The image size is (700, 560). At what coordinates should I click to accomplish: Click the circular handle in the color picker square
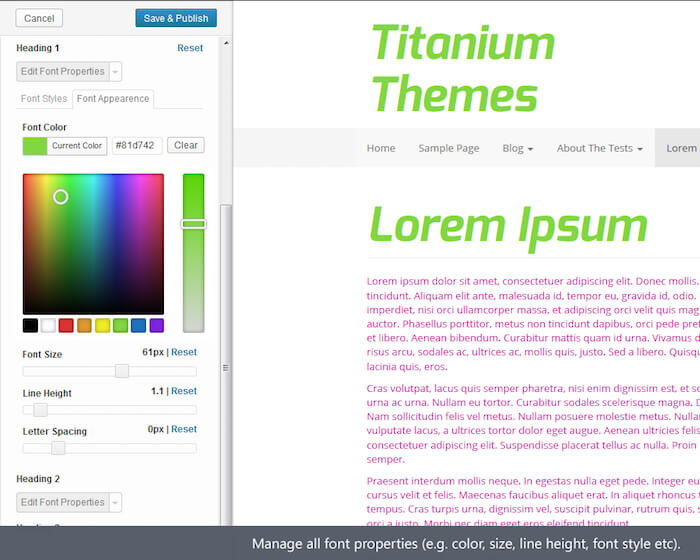coord(61,196)
